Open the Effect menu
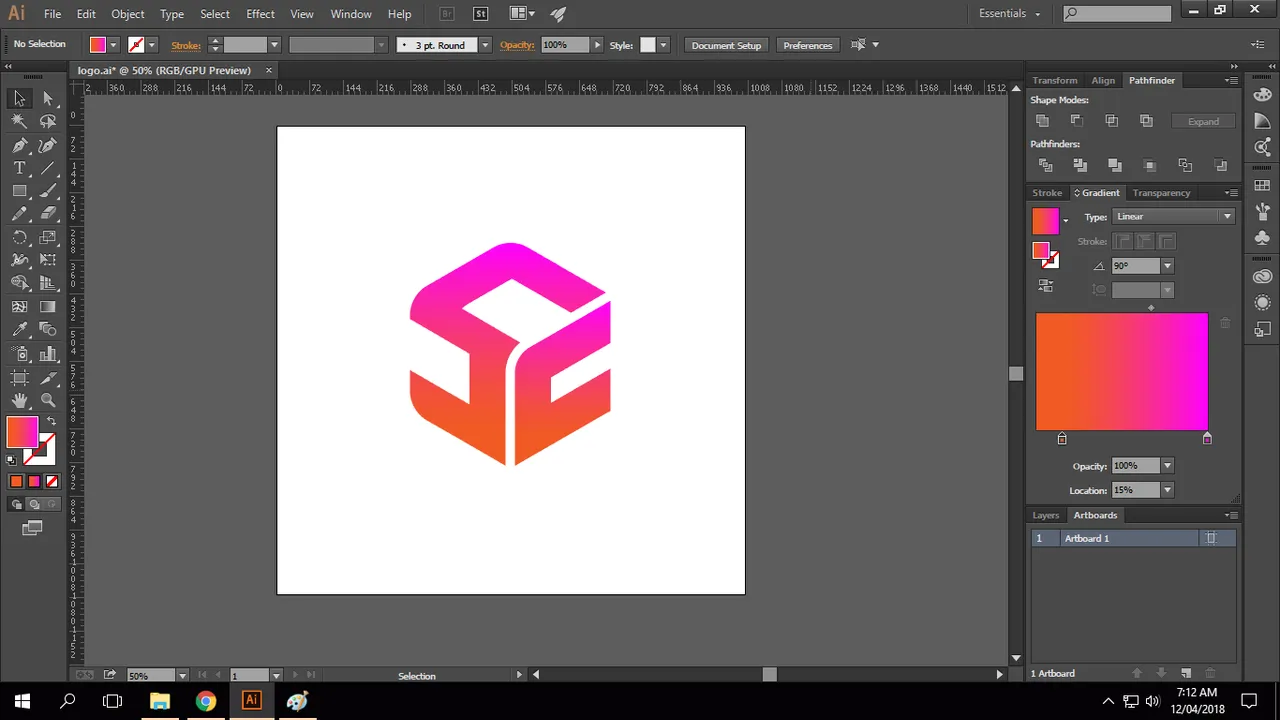This screenshot has height=720, width=1280. (260, 14)
